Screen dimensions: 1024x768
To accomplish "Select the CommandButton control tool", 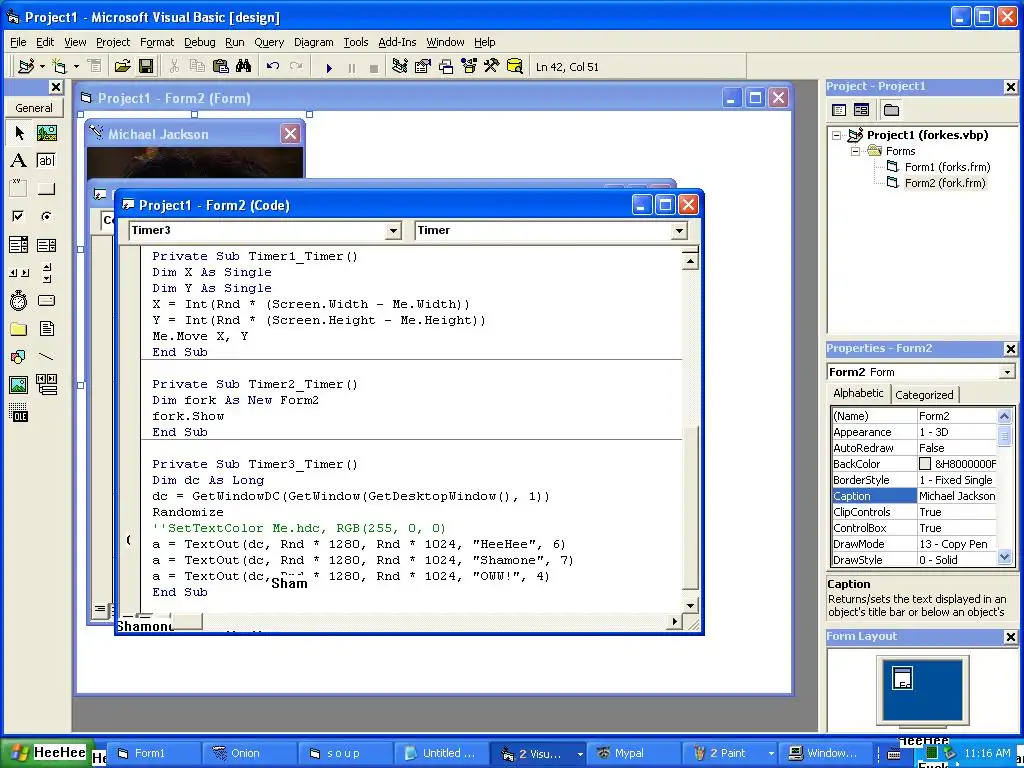I will (x=46, y=189).
